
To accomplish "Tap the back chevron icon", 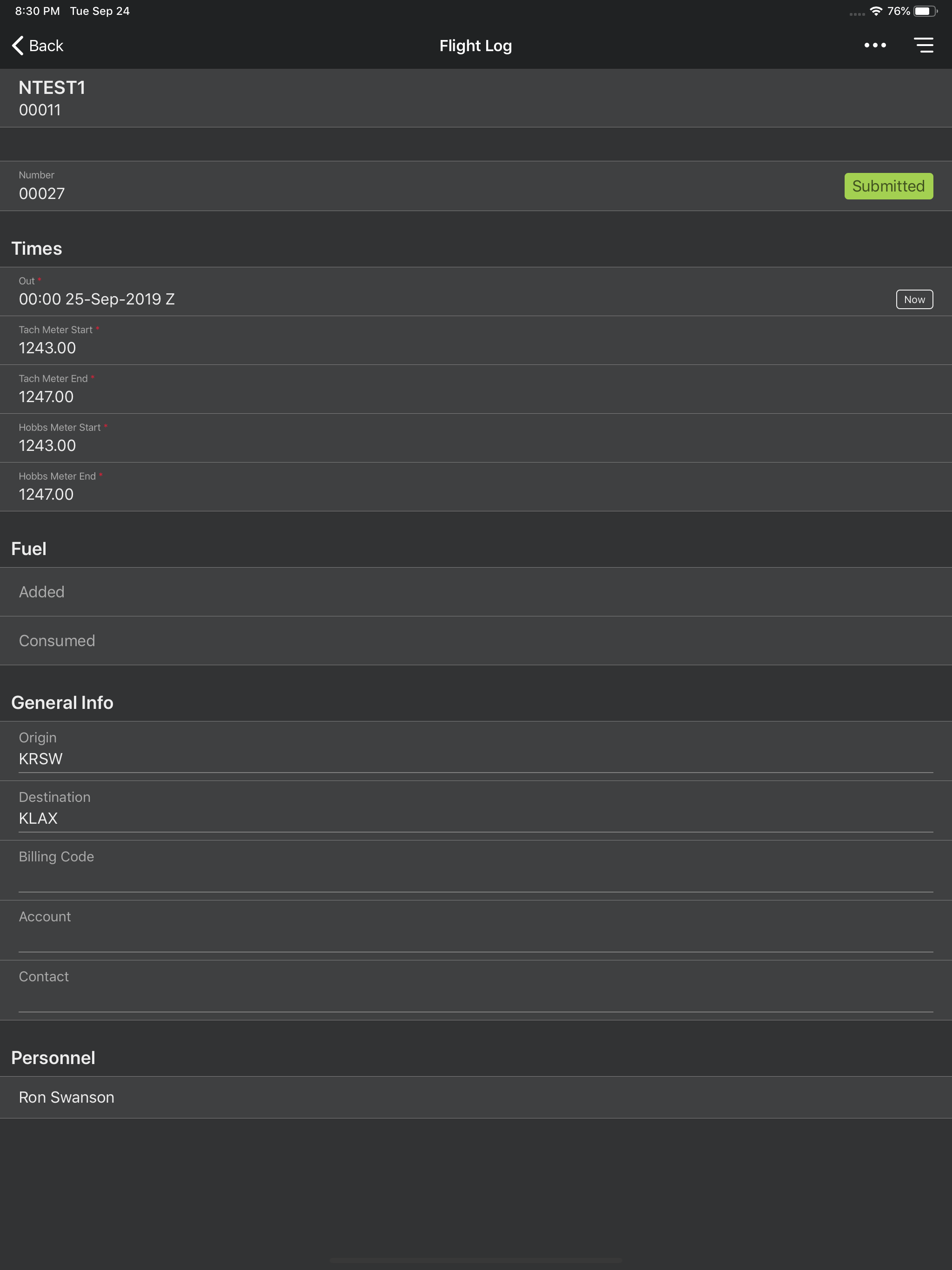I will tap(18, 46).
